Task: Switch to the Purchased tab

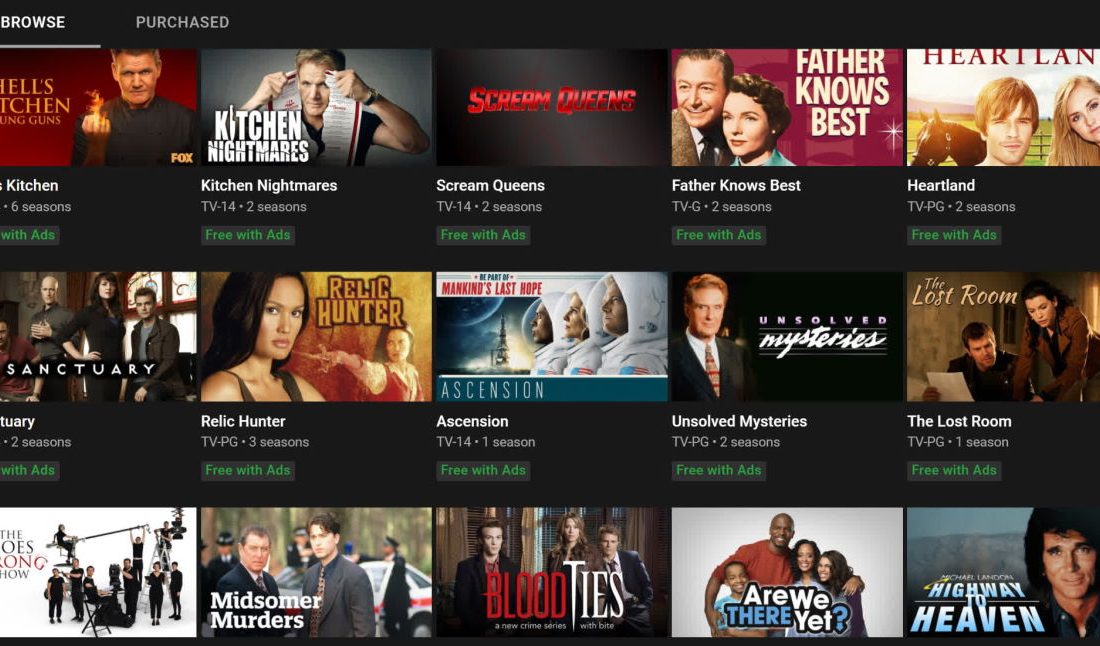Action: 182,22
